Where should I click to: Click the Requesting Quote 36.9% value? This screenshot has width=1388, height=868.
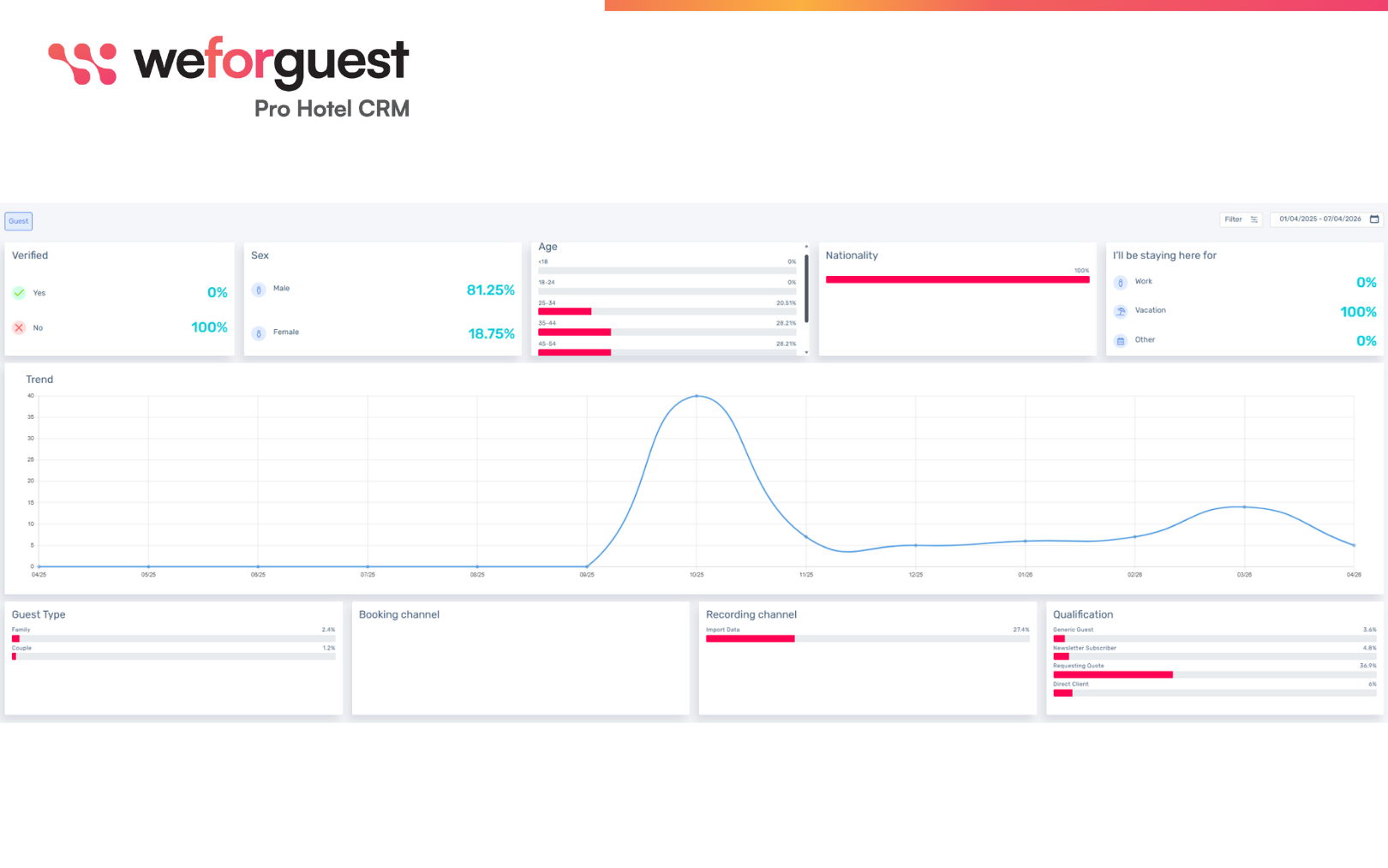[1368, 666]
